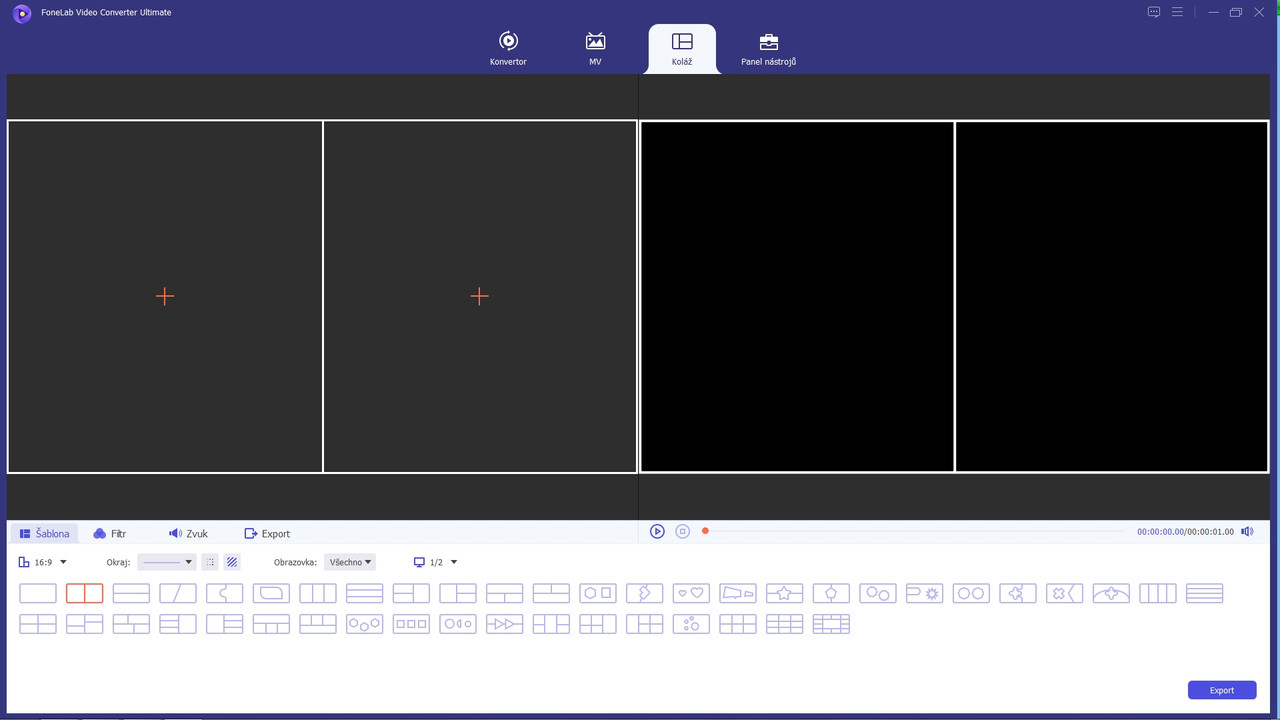Screen dimensions: 1280x720
Task: Stop the collage preview playback
Action: coord(683,531)
